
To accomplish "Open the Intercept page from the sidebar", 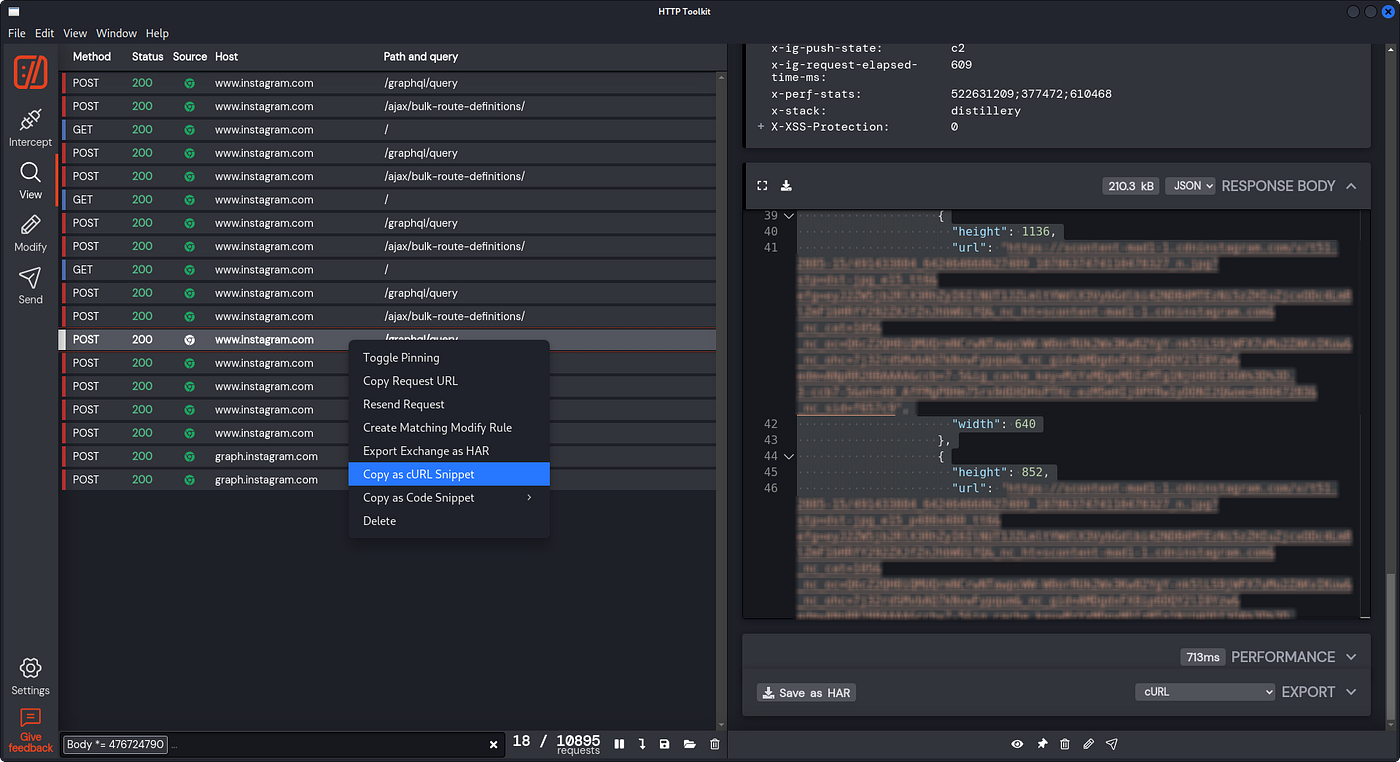I will (x=30, y=128).
